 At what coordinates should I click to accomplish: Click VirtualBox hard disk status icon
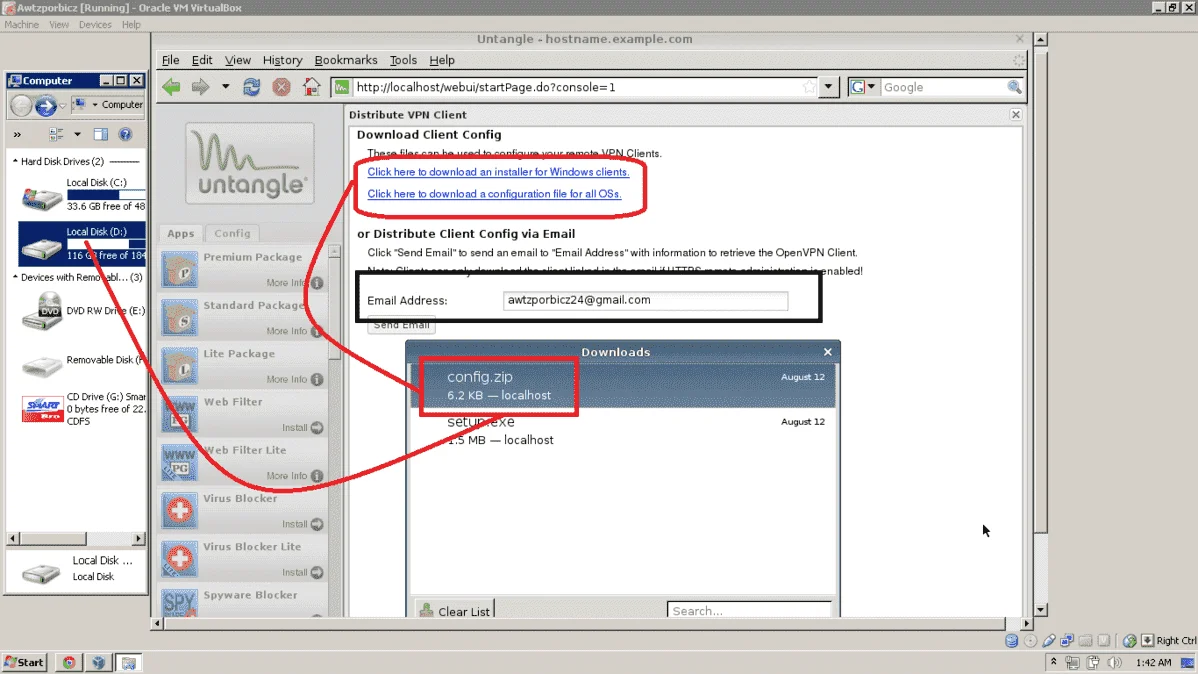pos(1012,641)
